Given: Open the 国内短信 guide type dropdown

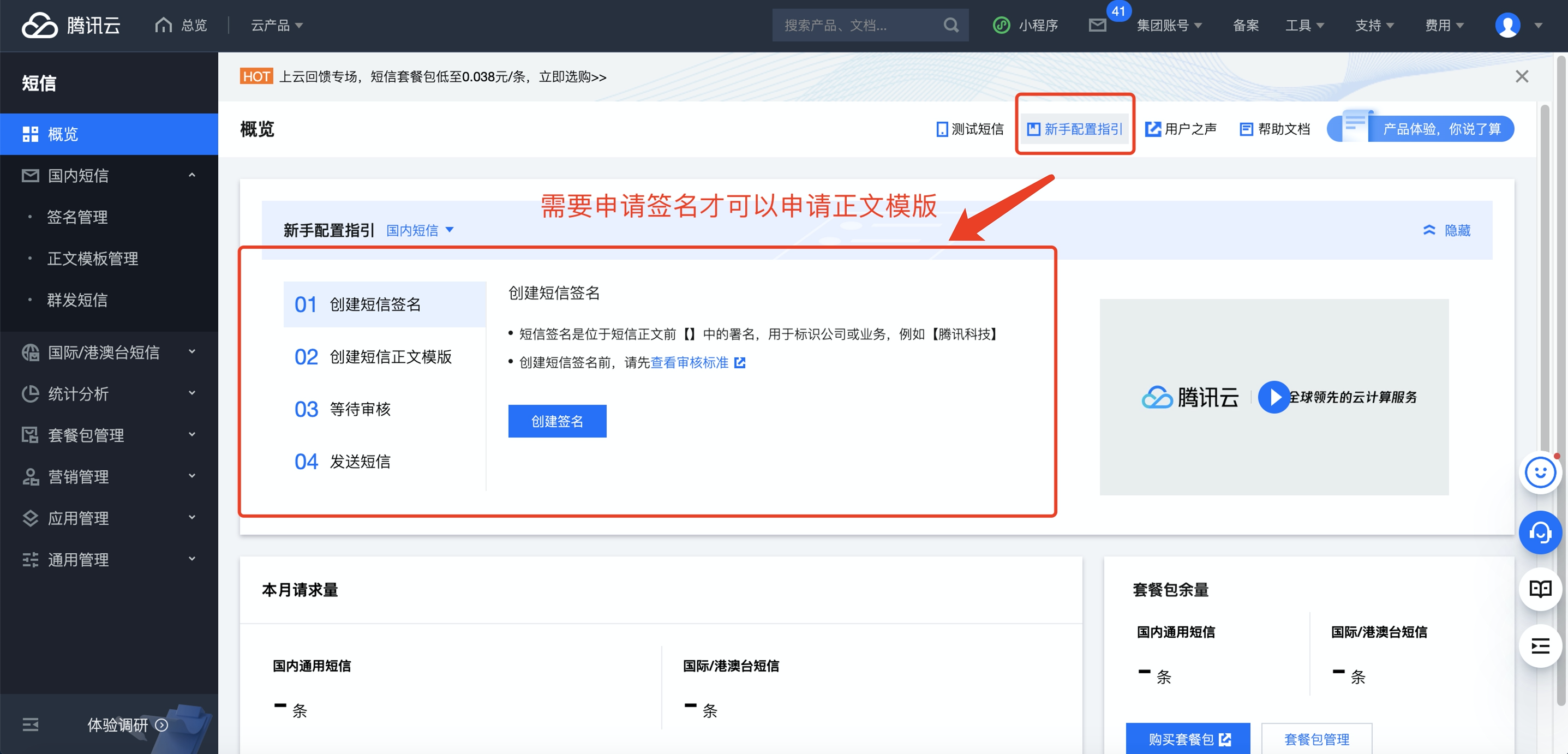Looking at the screenshot, I should [x=420, y=231].
